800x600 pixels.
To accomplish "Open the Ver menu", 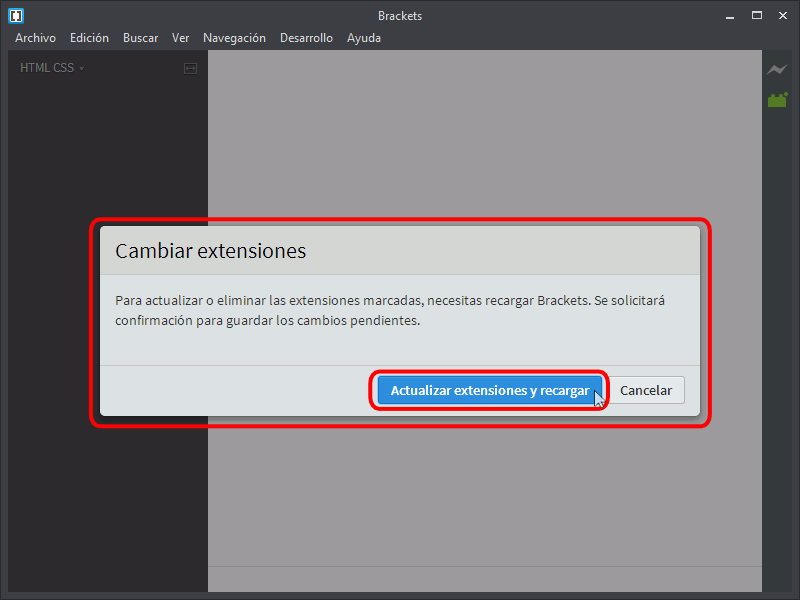I will [x=181, y=38].
